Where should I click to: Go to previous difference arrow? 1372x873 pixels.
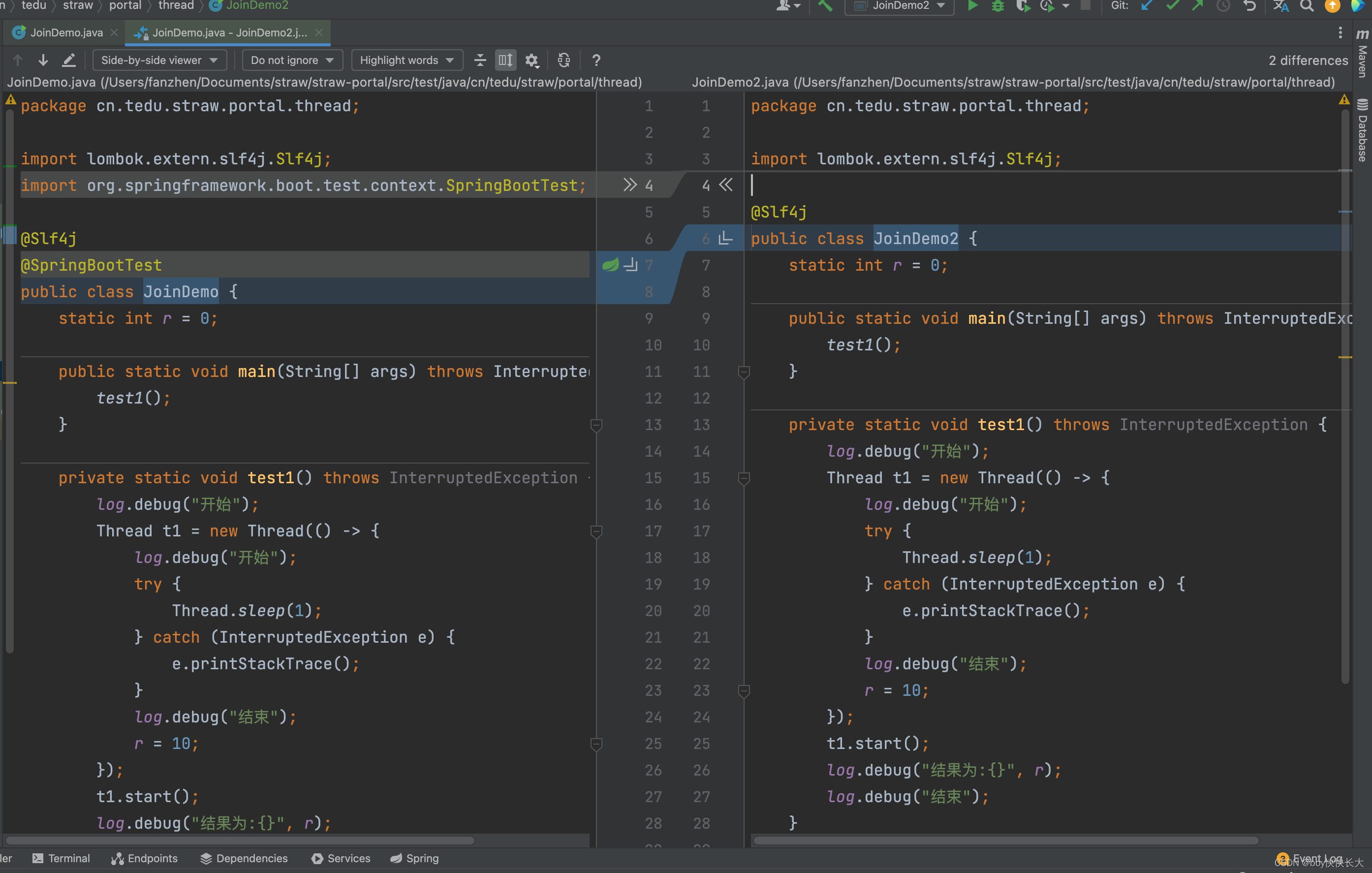tap(18, 60)
